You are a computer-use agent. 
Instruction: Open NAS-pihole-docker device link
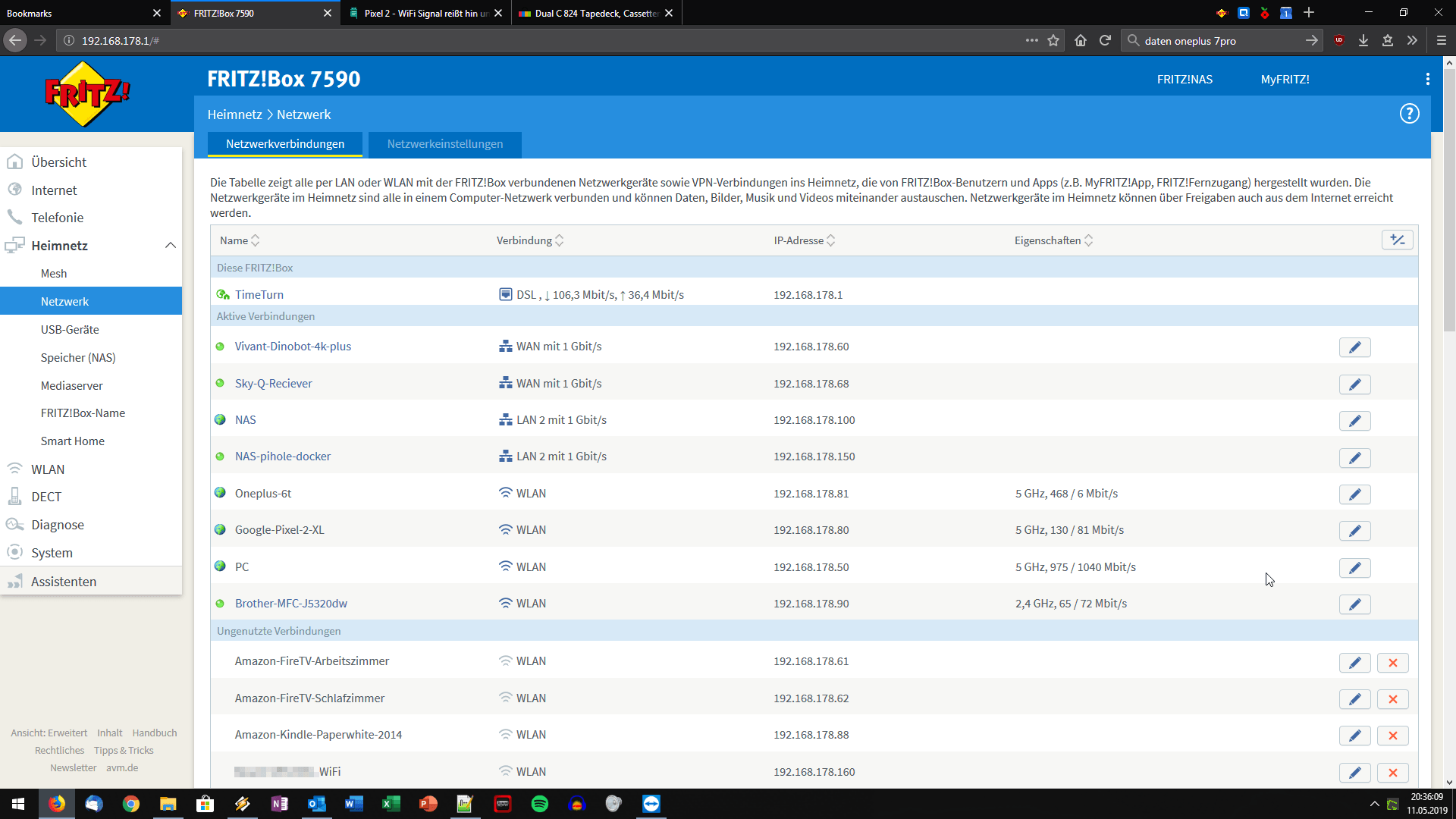[283, 457]
